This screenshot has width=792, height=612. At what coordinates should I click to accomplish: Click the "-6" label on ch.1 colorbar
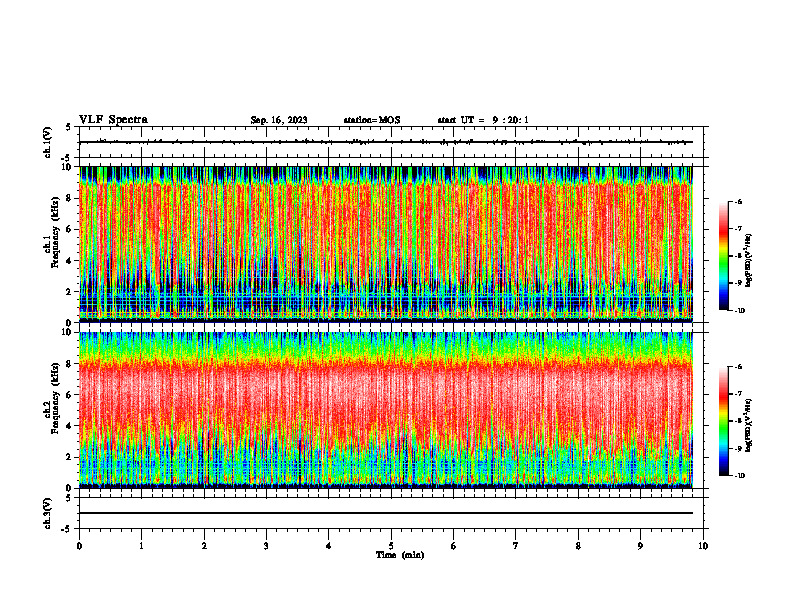[738, 202]
